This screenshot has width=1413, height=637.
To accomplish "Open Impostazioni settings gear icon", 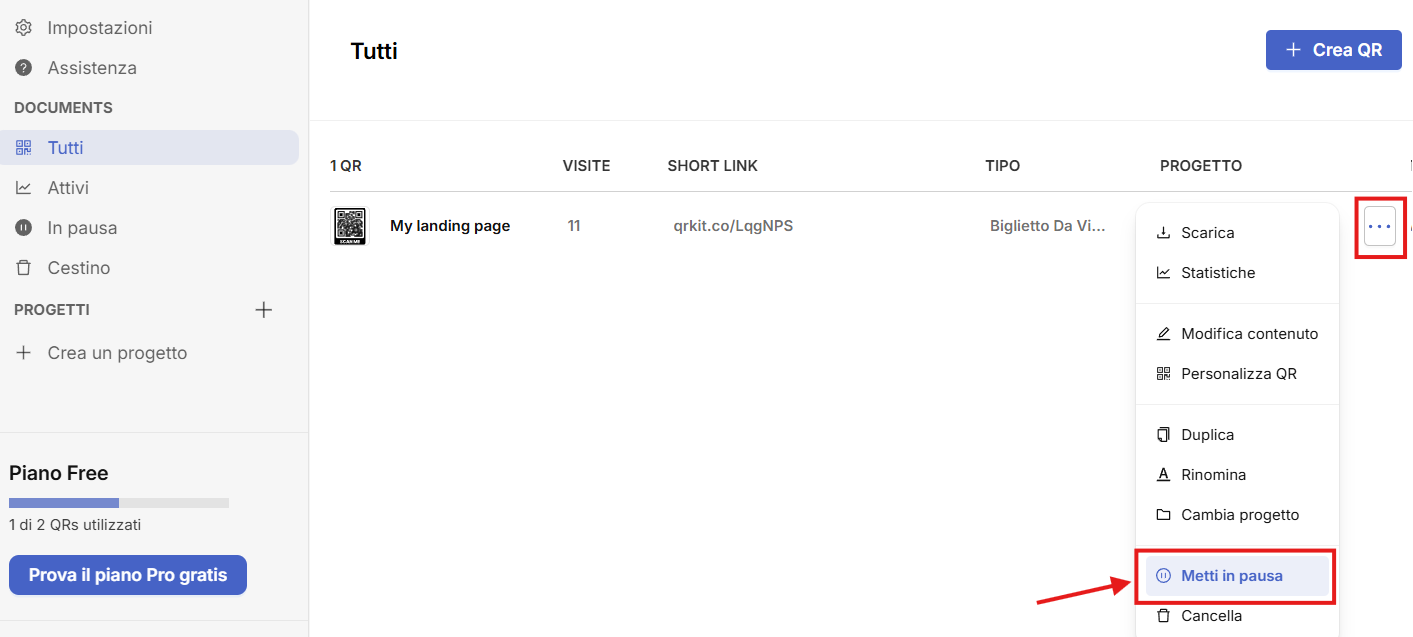I will (23, 28).
